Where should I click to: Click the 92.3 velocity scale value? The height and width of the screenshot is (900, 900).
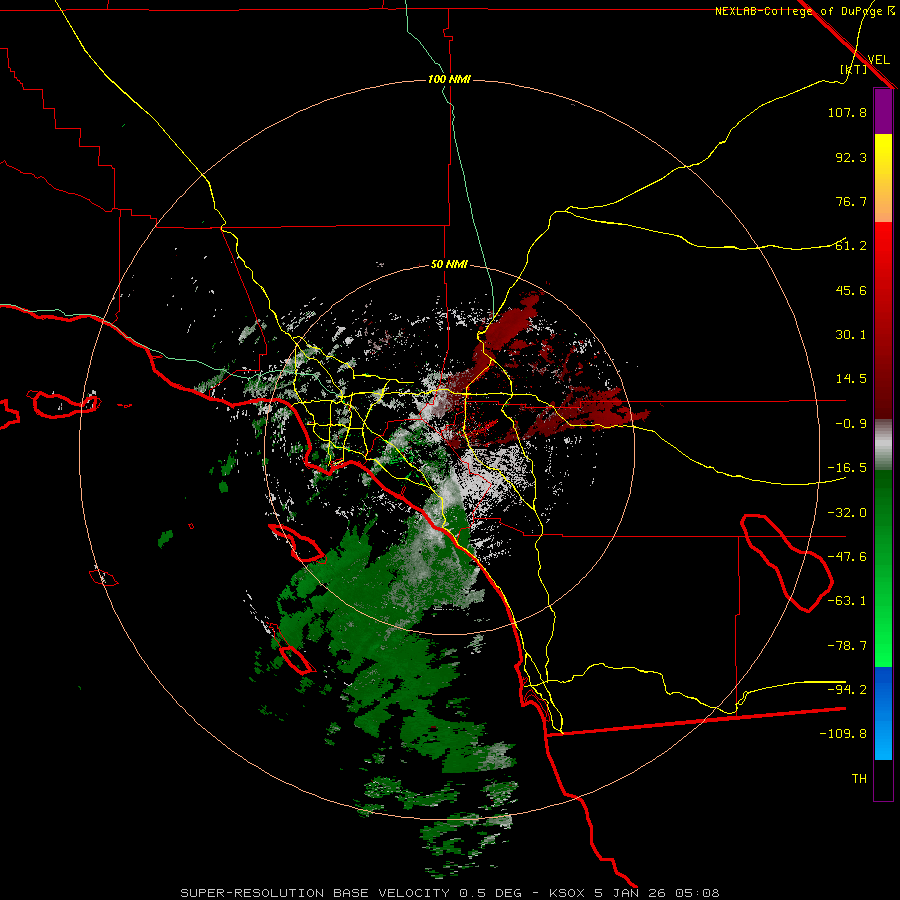tap(851, 157)
